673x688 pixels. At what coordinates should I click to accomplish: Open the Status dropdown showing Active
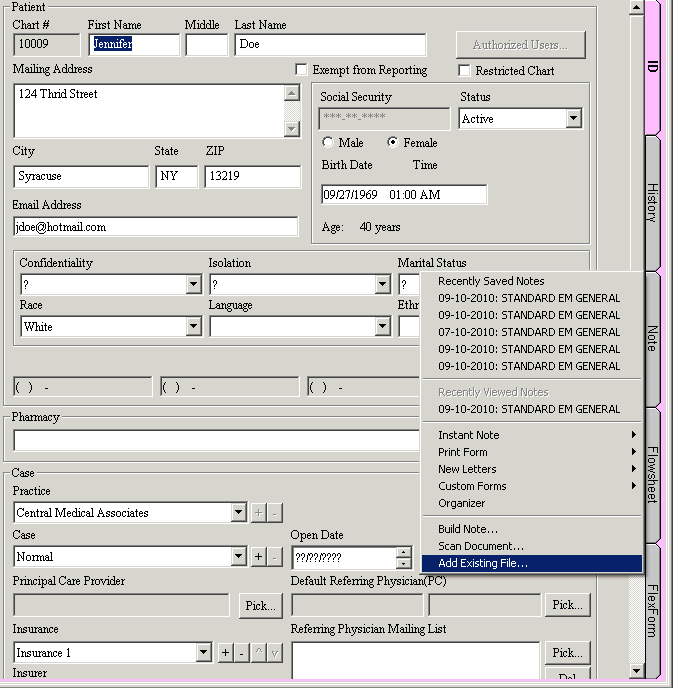coord(573,119)
